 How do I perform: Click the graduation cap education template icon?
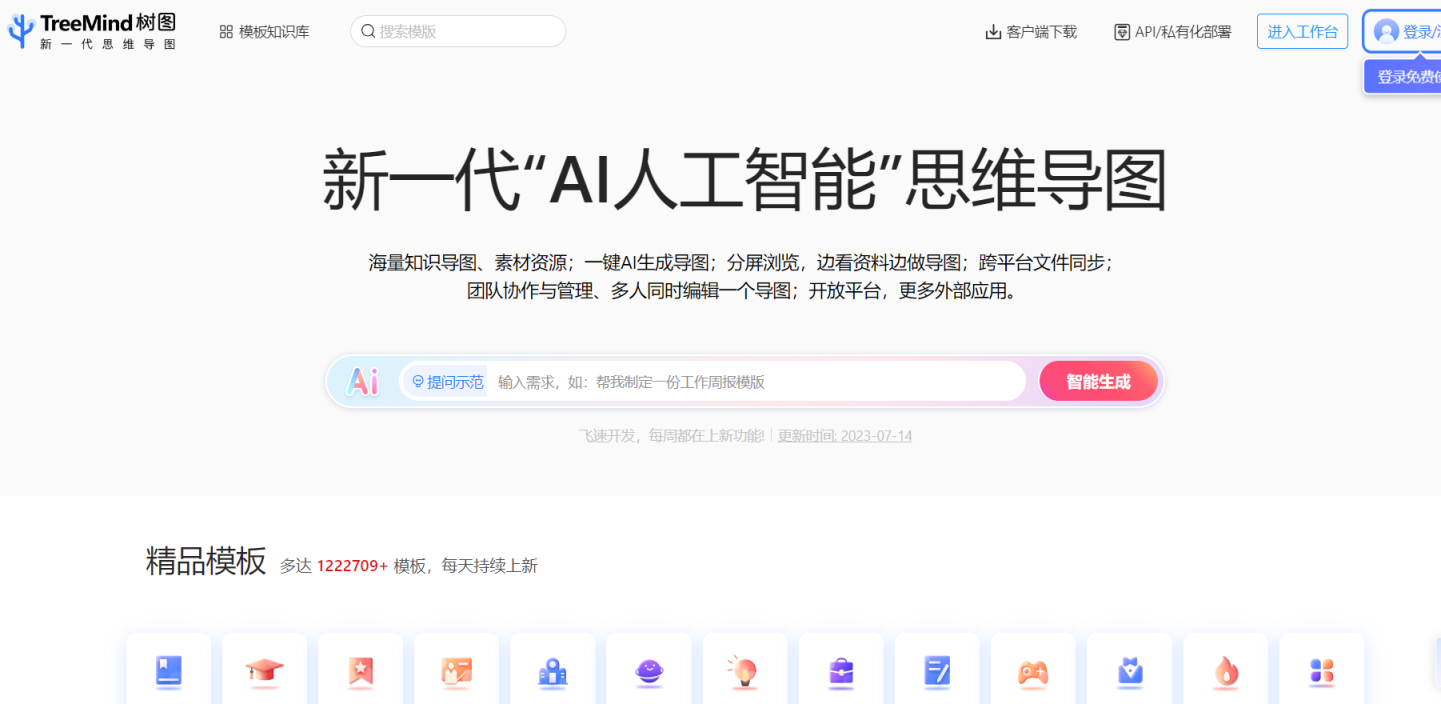pos(264,672)
